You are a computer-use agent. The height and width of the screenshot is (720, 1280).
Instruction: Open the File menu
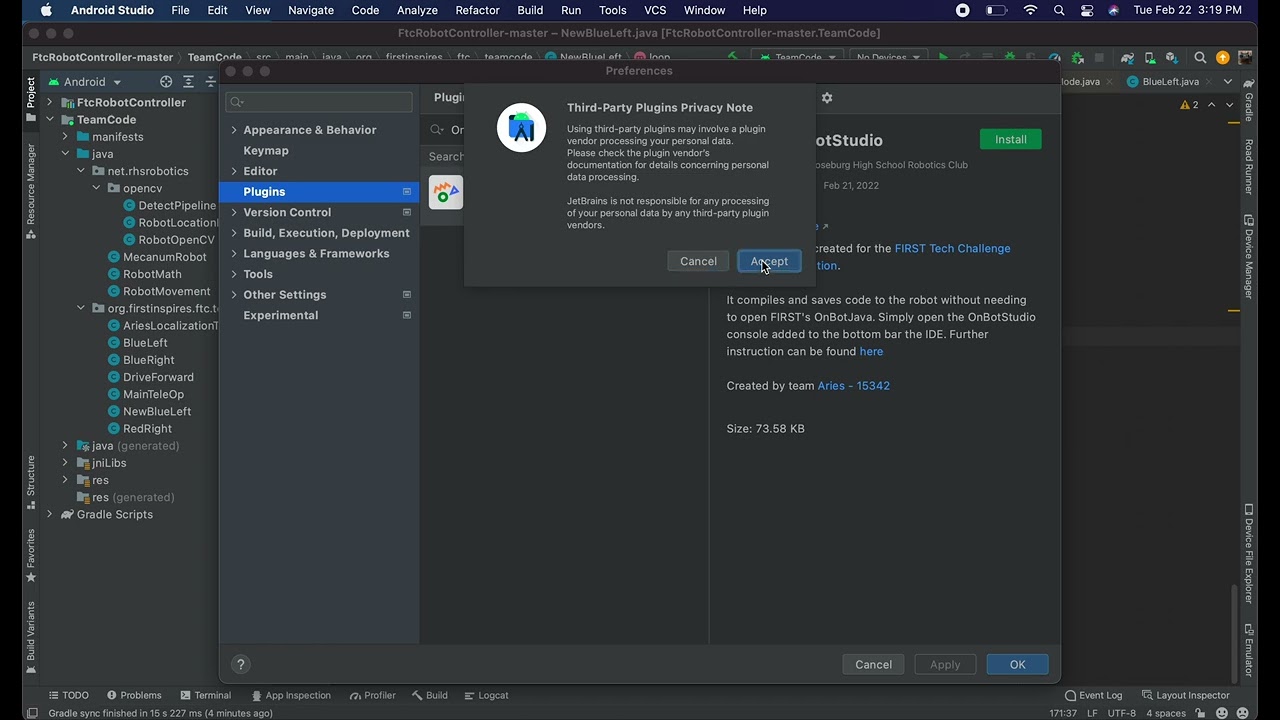click(180, 10)
